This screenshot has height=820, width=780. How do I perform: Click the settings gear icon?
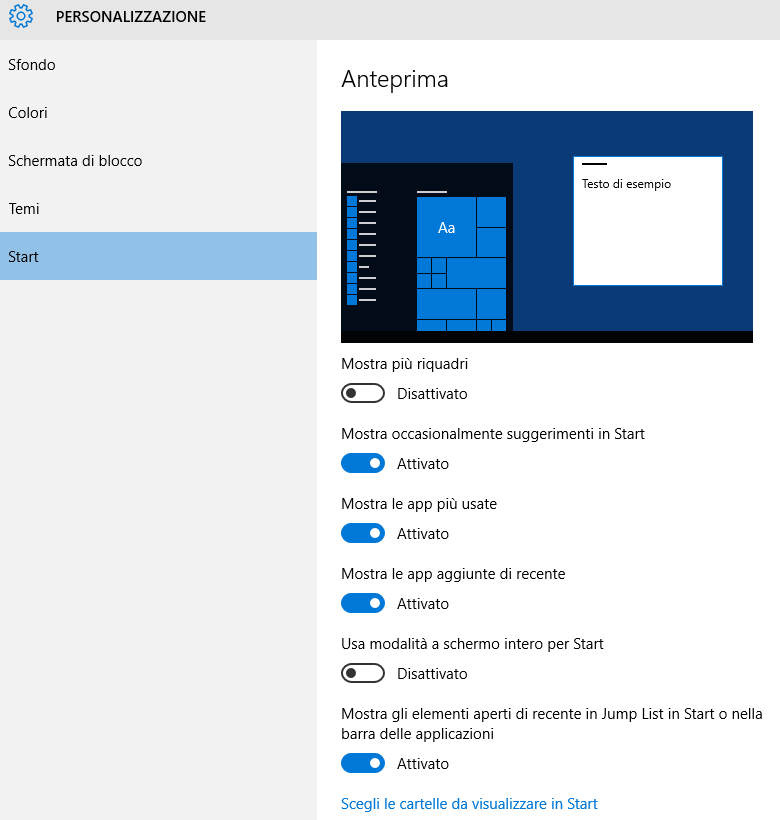[x=21, y=16]
